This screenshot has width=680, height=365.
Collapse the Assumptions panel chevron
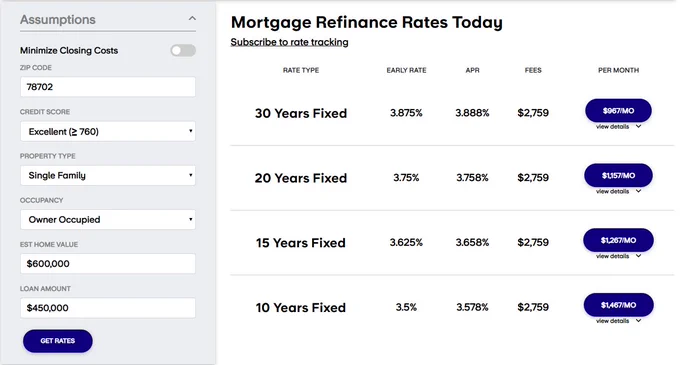tap(192, 19)
